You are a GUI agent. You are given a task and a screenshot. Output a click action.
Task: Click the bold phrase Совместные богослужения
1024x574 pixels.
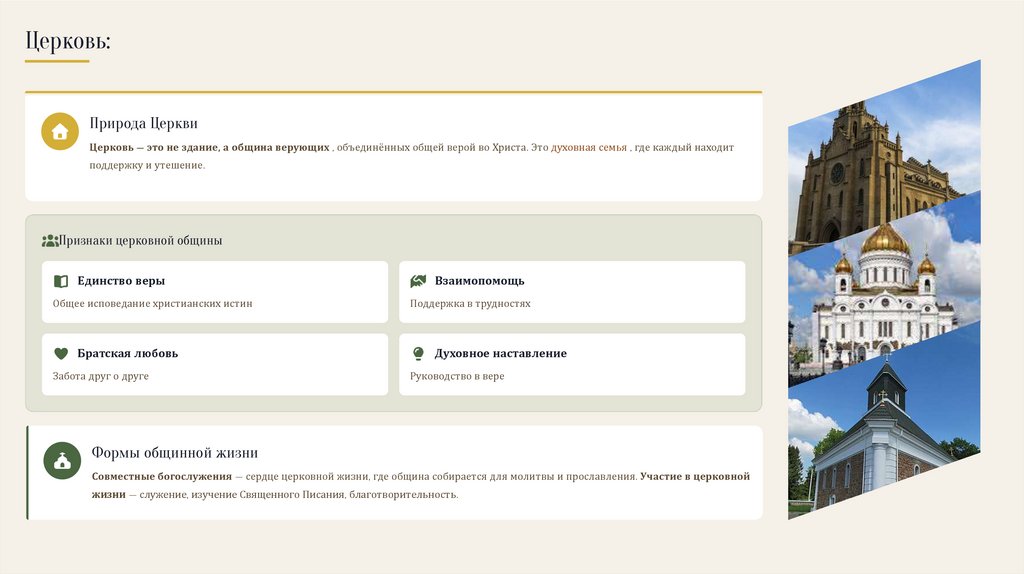[x=162, y=477]
